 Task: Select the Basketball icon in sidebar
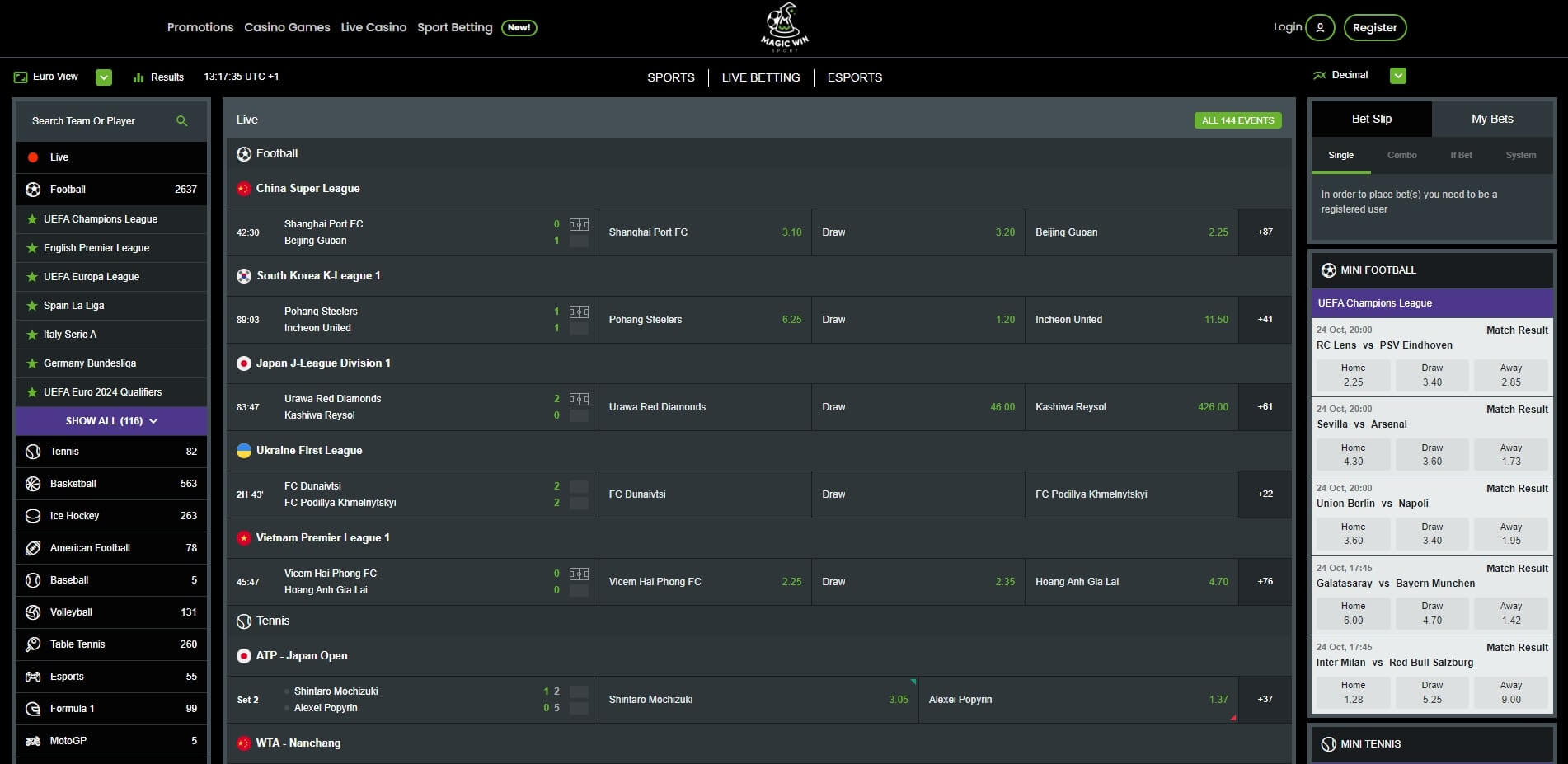point(33,484)
